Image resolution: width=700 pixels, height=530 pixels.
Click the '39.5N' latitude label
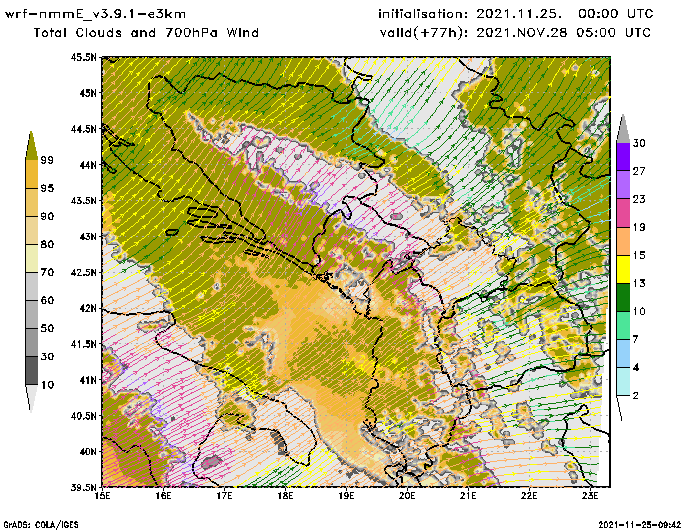(x=83, y=487)
